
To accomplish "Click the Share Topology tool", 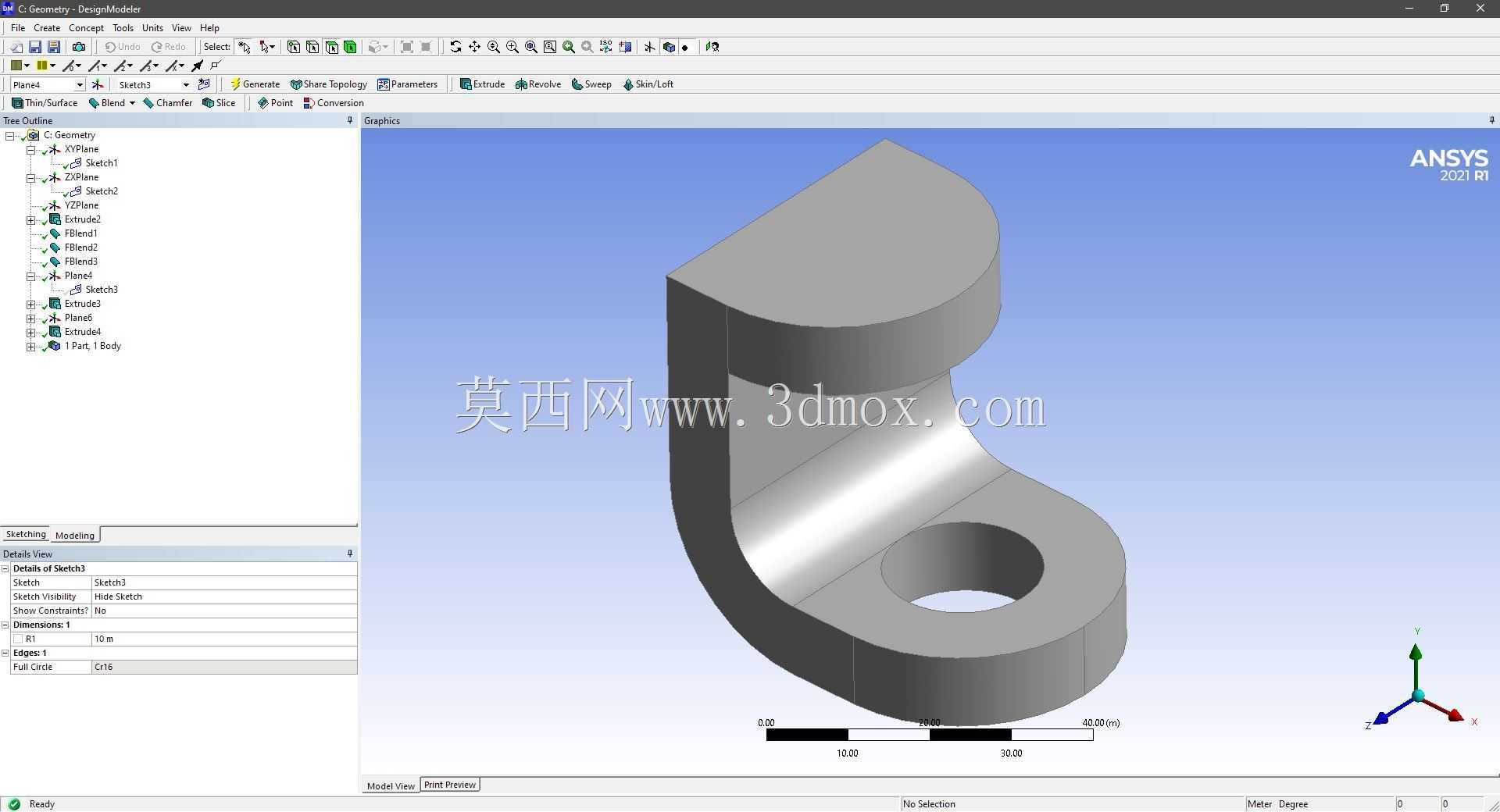I will click(328, 84).
